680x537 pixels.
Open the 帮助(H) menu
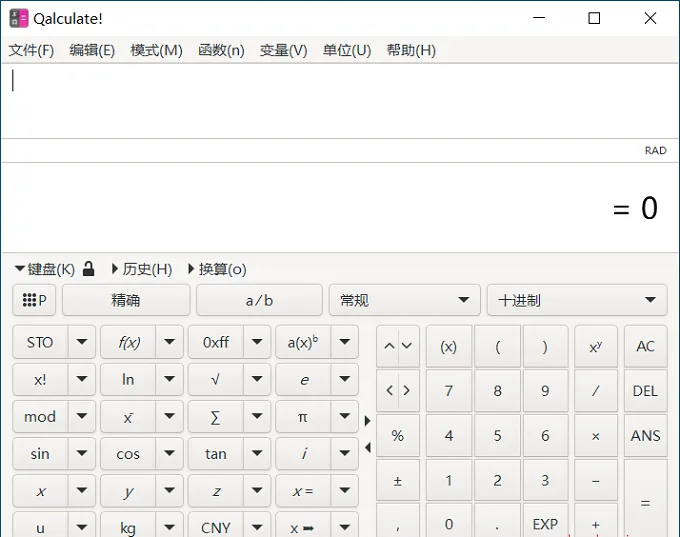click(411, 50)
